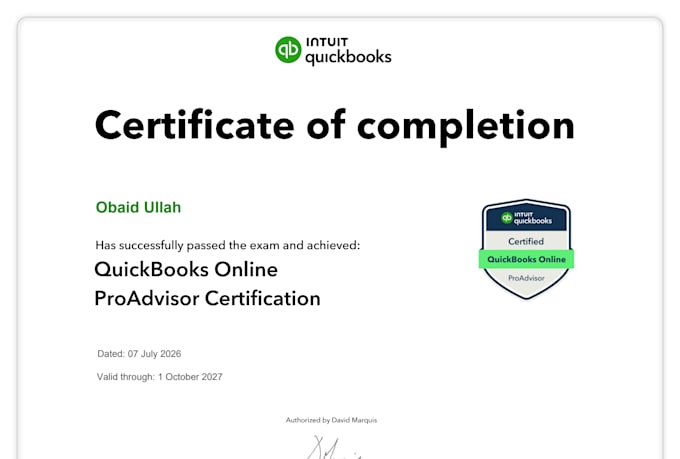Click 'Has successfully passed the exam and achieved:' line

point(228,245)
